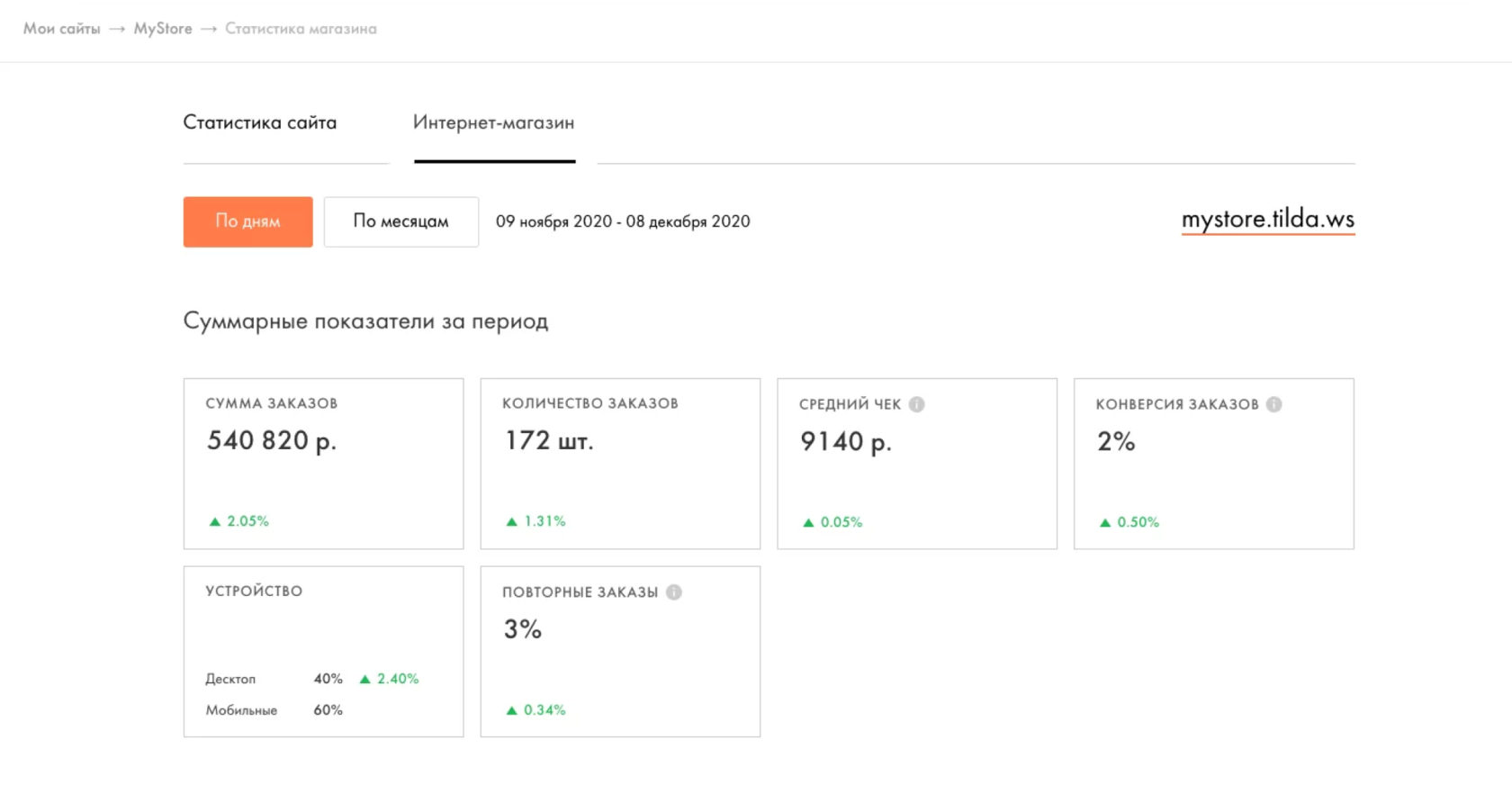The width and height of the screenshot is (1512, 785).
Task: Navigate to MyStore breadcrumb
Action: [x=163, y=29]
